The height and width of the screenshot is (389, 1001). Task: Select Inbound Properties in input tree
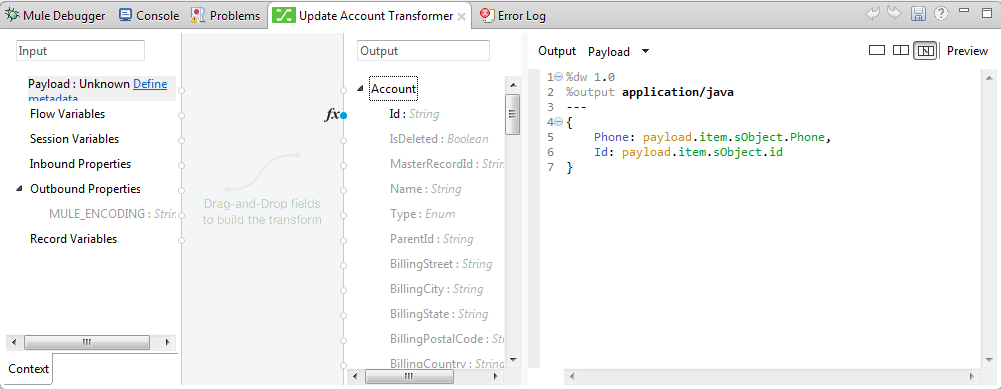coord(80,164)
